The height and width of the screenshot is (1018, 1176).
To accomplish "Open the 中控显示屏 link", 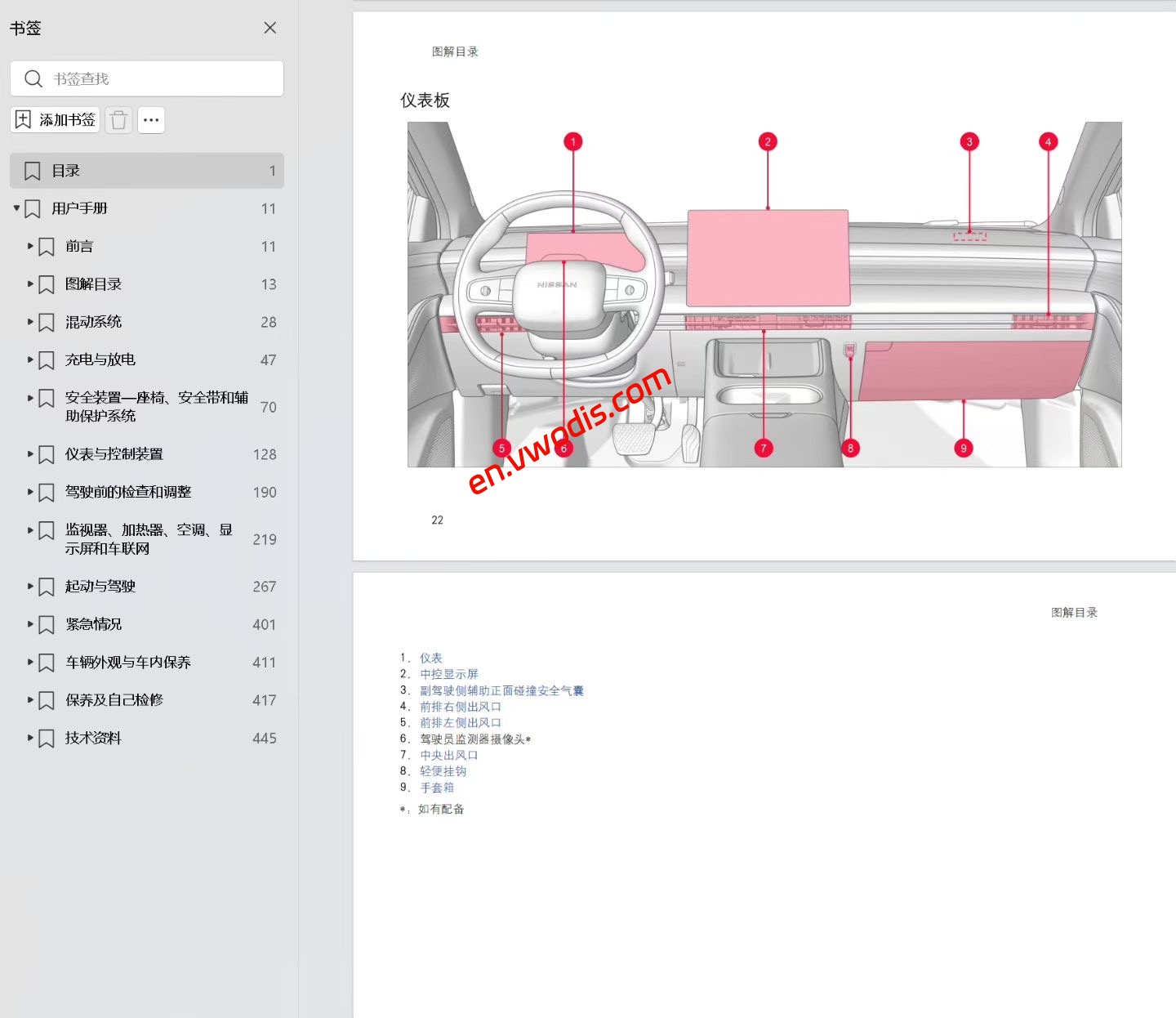I will [x=449, y=674].
